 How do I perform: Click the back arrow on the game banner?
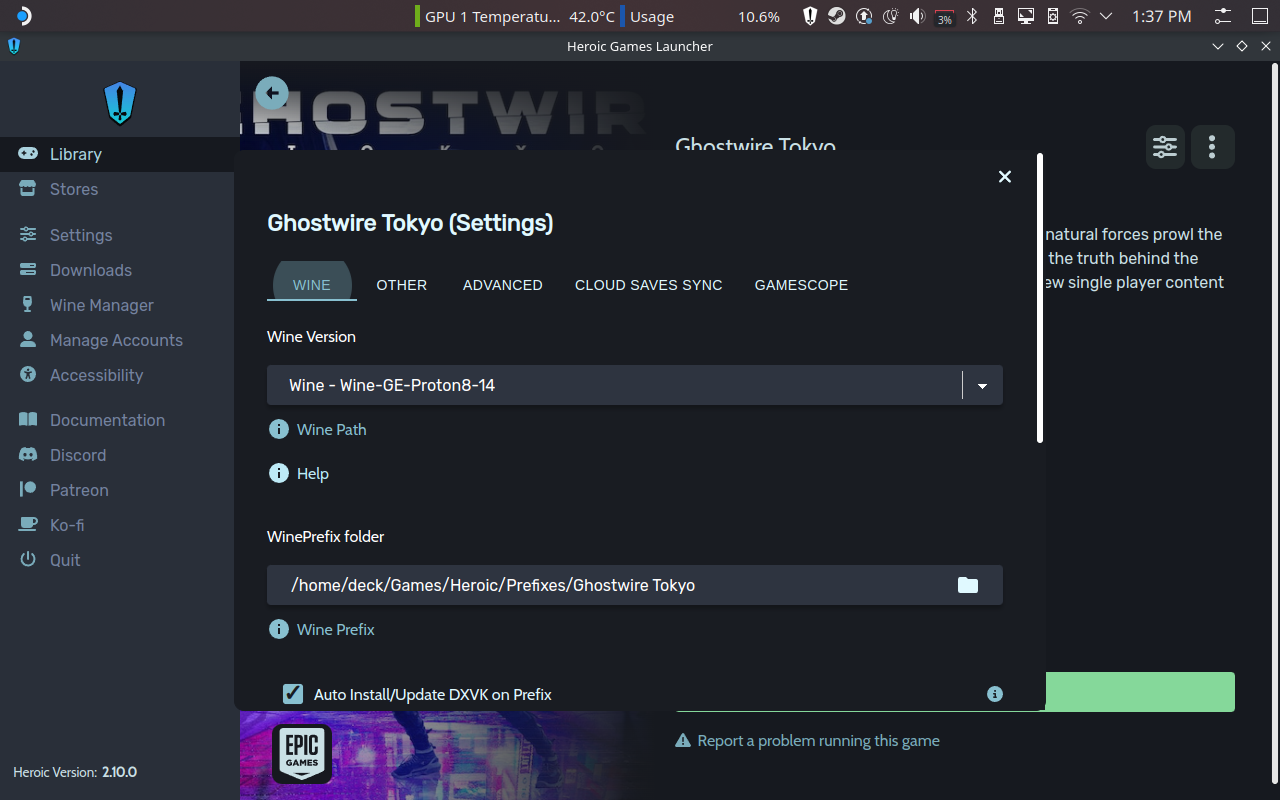[271, 92]
